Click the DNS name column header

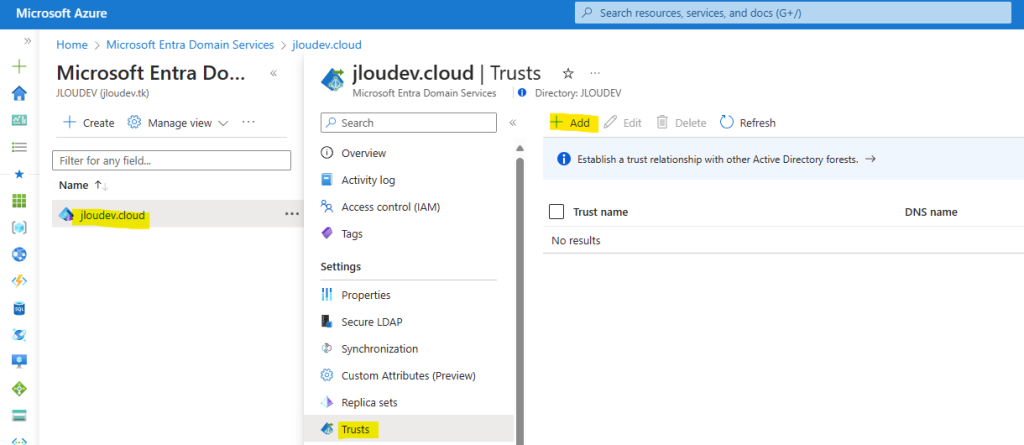coord(931,212)
